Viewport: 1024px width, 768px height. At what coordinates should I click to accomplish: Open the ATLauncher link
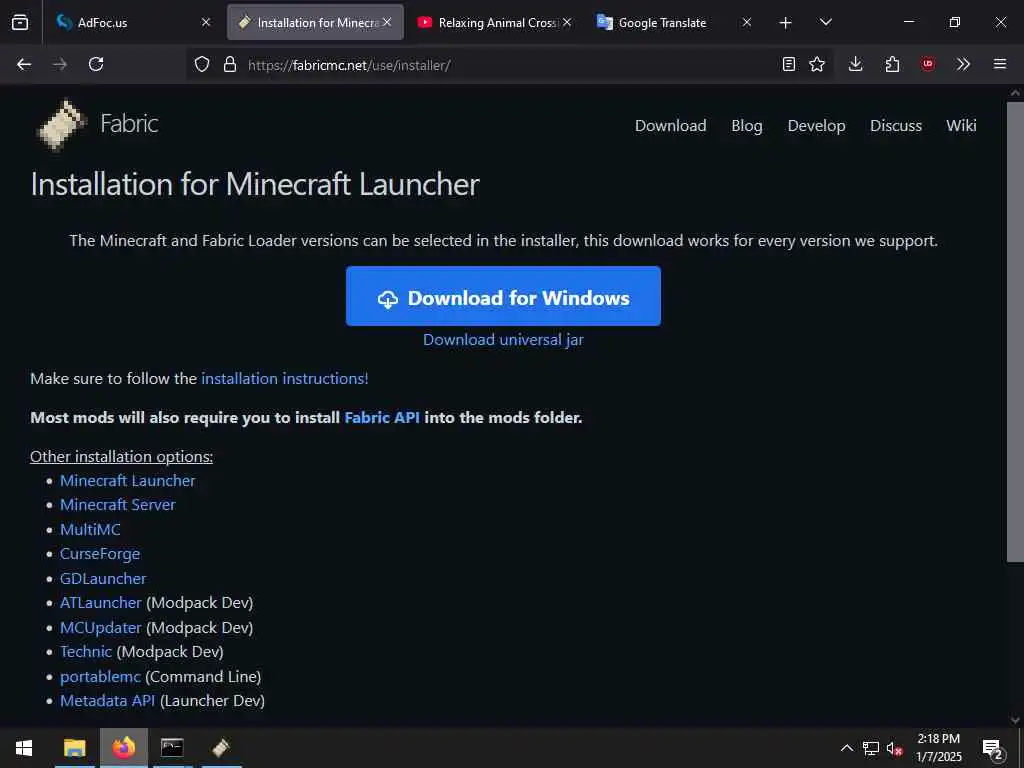point(101,603)
